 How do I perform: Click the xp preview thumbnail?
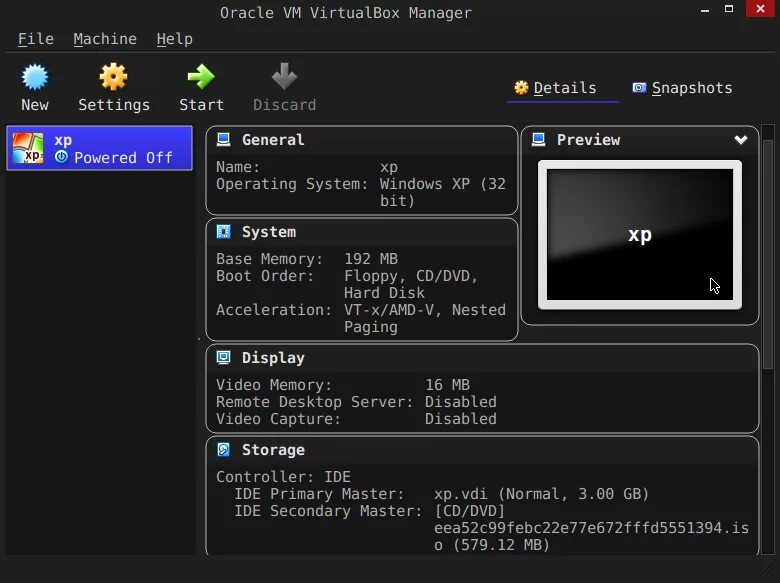click(x=640, y=235)
